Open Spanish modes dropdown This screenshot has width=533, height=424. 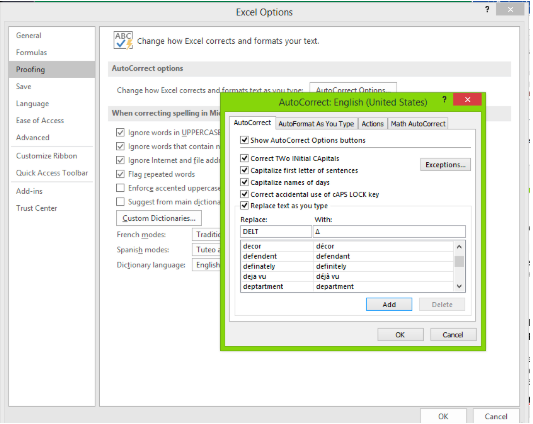(206, 250)
